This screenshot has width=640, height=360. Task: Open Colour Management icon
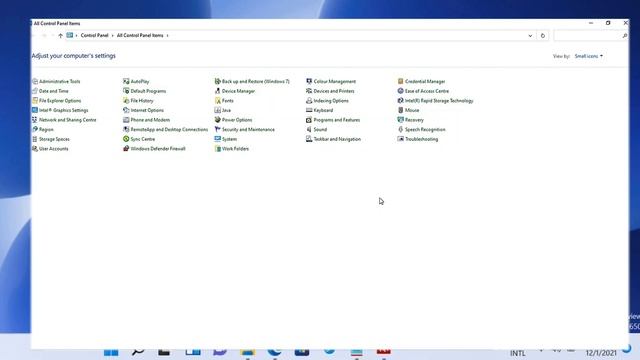tap(309, 81)
